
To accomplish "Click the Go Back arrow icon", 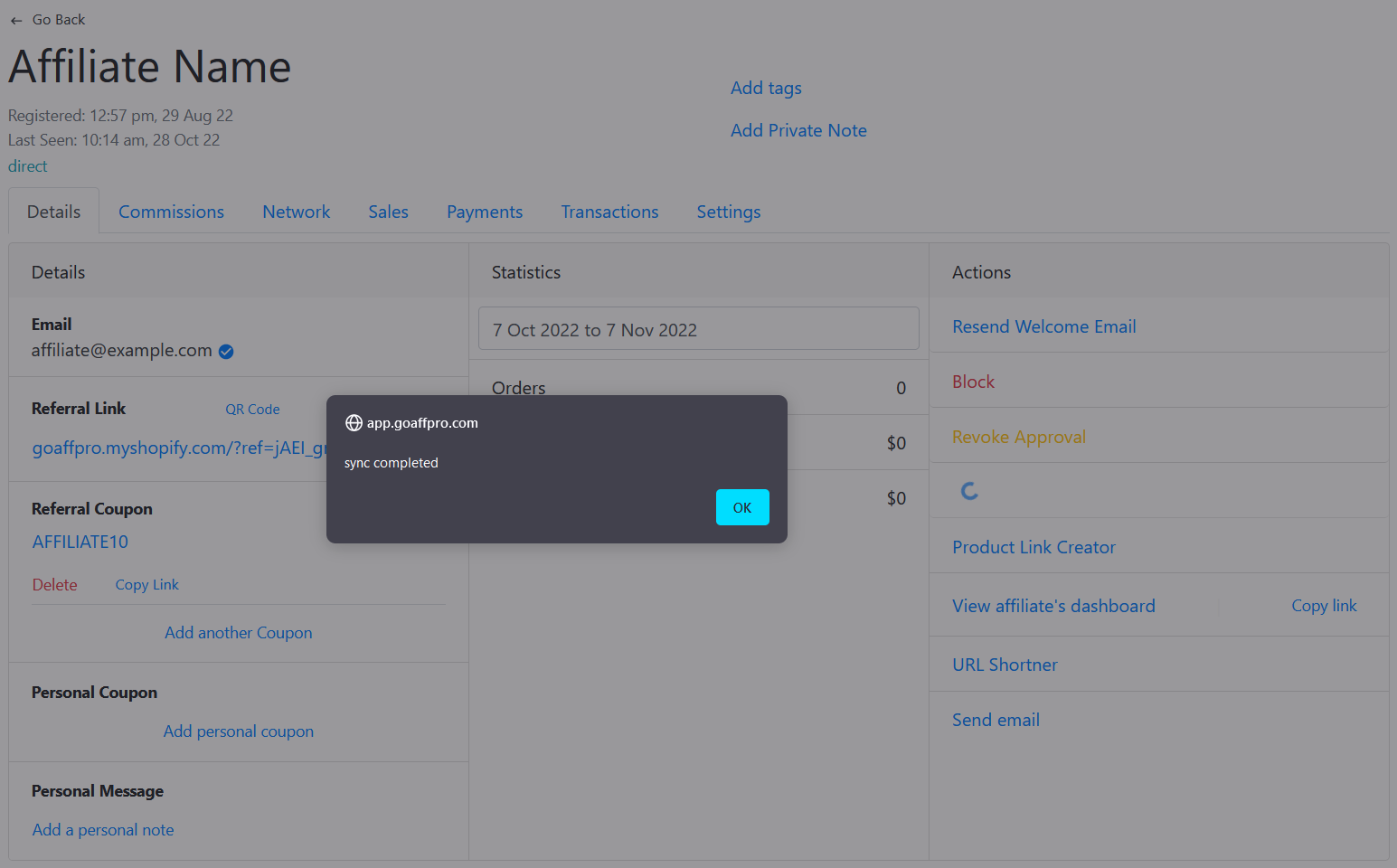I will [x=16, y=21].
